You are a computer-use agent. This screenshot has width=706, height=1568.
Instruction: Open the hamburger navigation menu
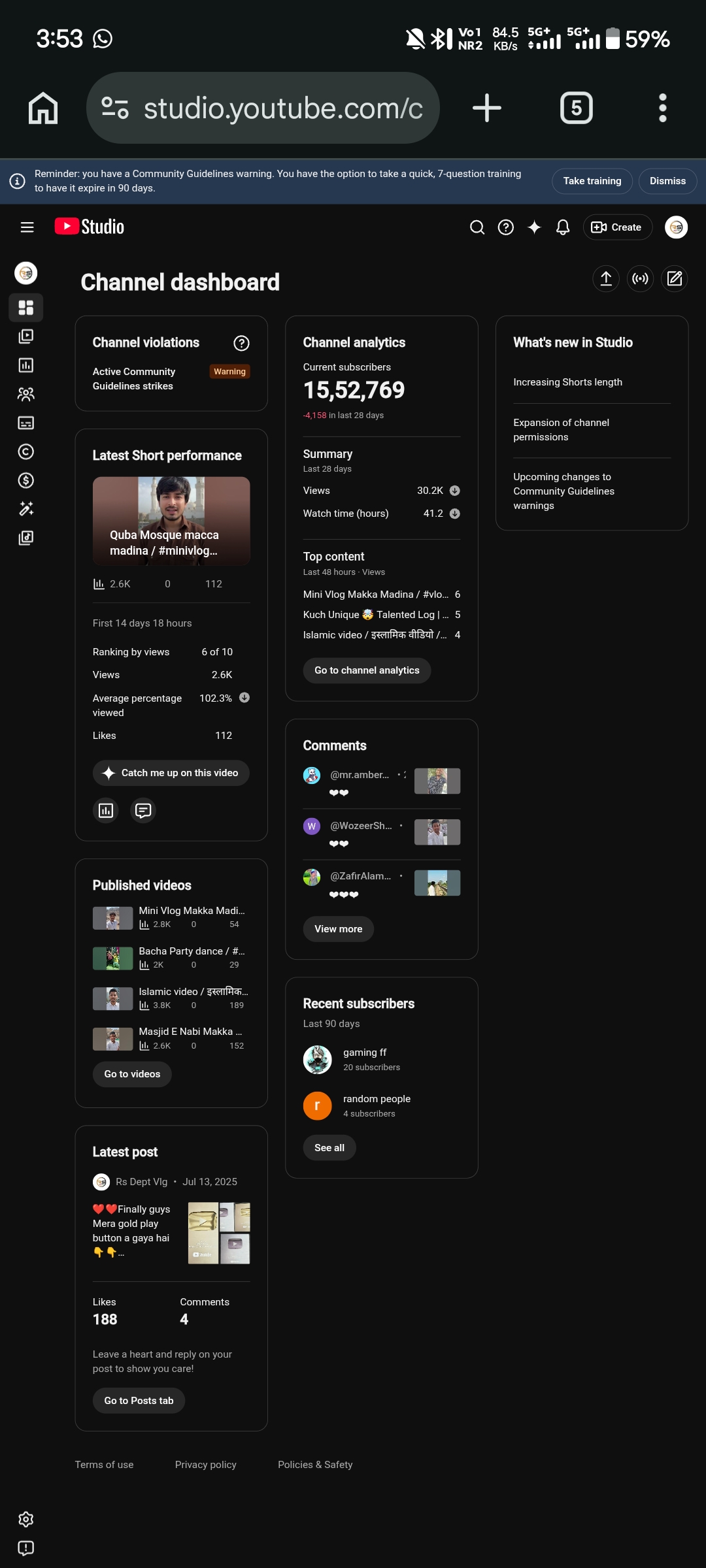pyautogui.click(x=27, y=227)
